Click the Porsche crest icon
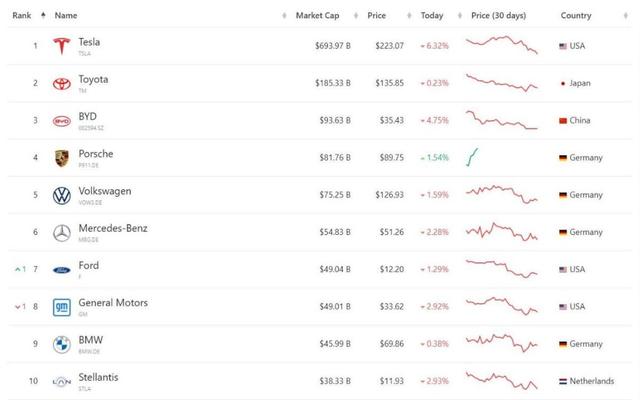The image size is (640, 400). [61, 158]
